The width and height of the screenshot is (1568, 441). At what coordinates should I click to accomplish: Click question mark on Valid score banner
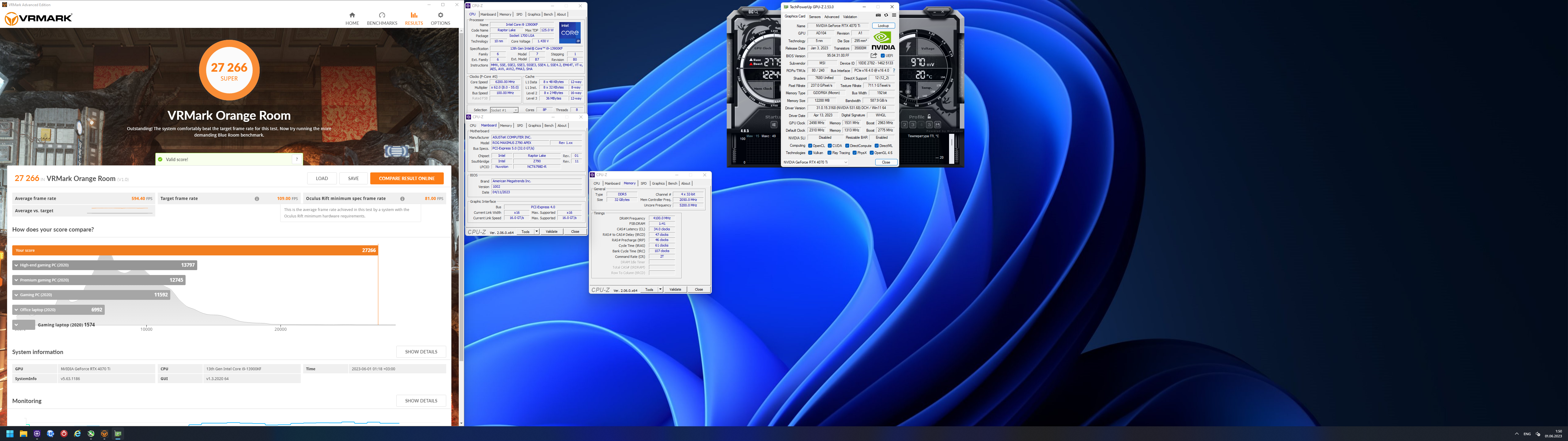(x=296, y=160)
